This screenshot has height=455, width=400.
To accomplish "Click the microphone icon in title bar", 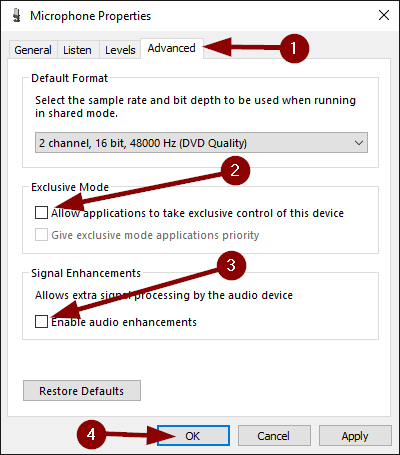I will pyautogui.click(x=17, y=16).
